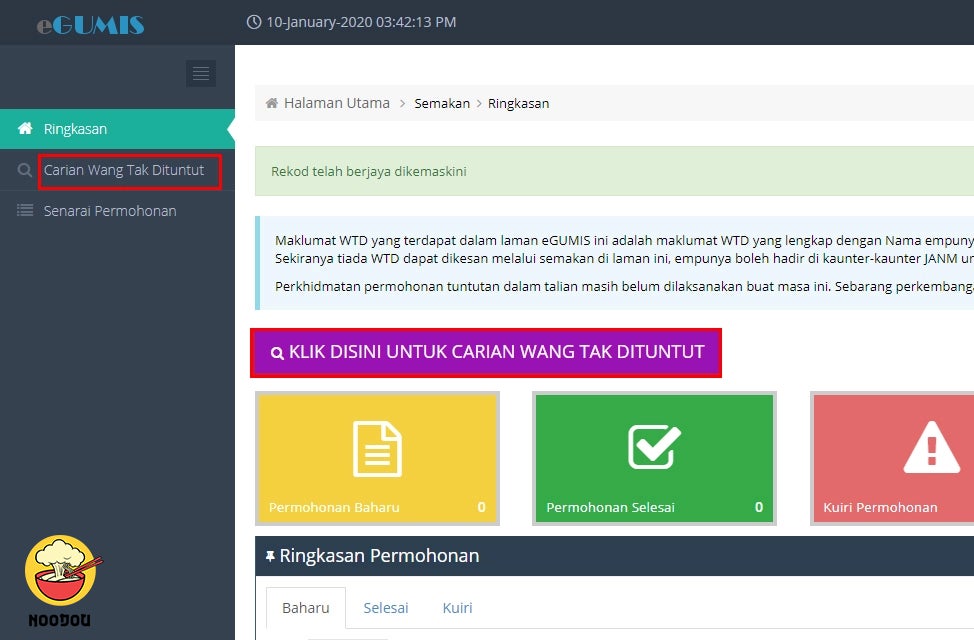Switch to the Kuiri tab
This screenshot has height=640, width=974.
coord(457,608)
